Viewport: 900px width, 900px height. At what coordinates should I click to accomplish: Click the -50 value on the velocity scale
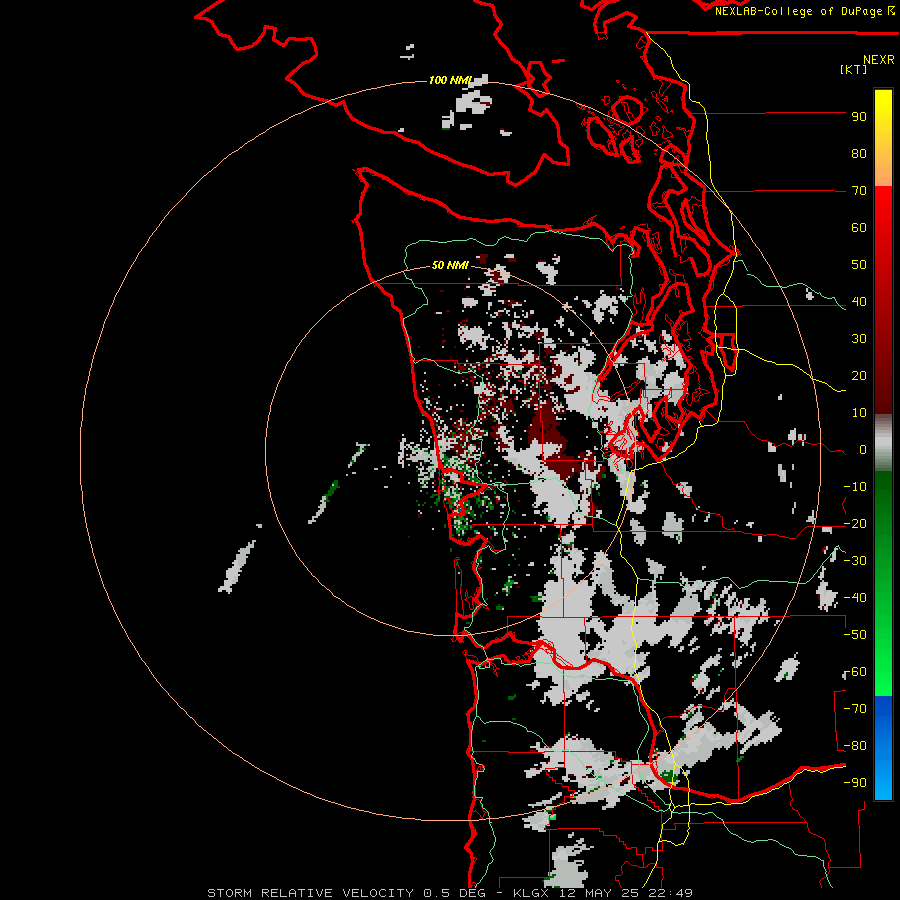coord(855,635)
